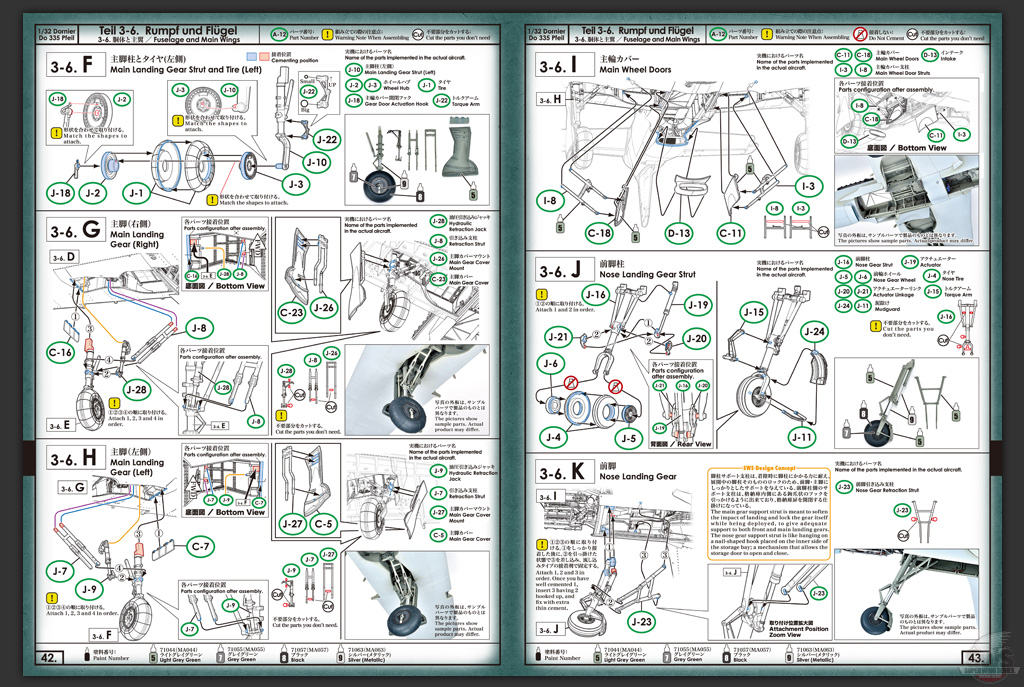Select the large C-11 callout in the step I diagram
This screenshot has width=1024, height=687.
[x=731, y=232]
